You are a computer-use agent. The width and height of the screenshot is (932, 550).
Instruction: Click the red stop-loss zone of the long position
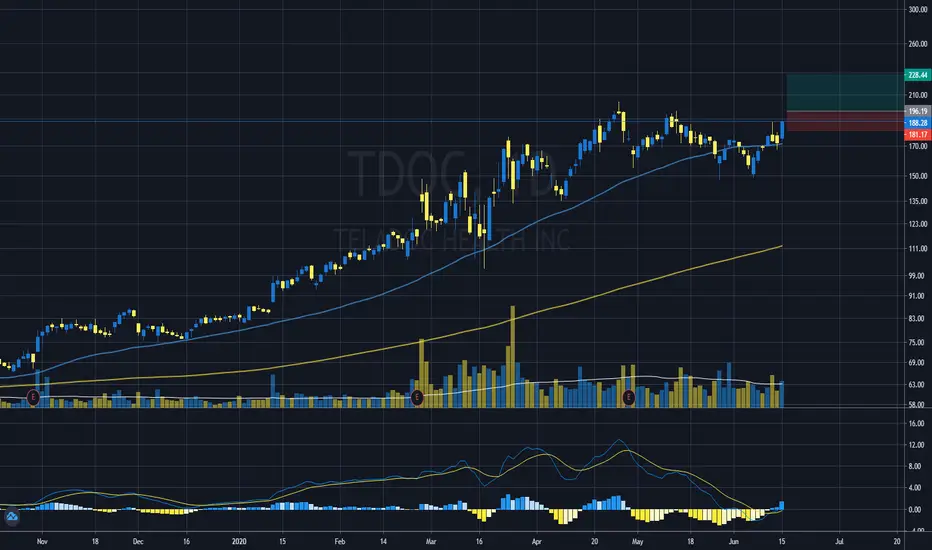point(845,121)
